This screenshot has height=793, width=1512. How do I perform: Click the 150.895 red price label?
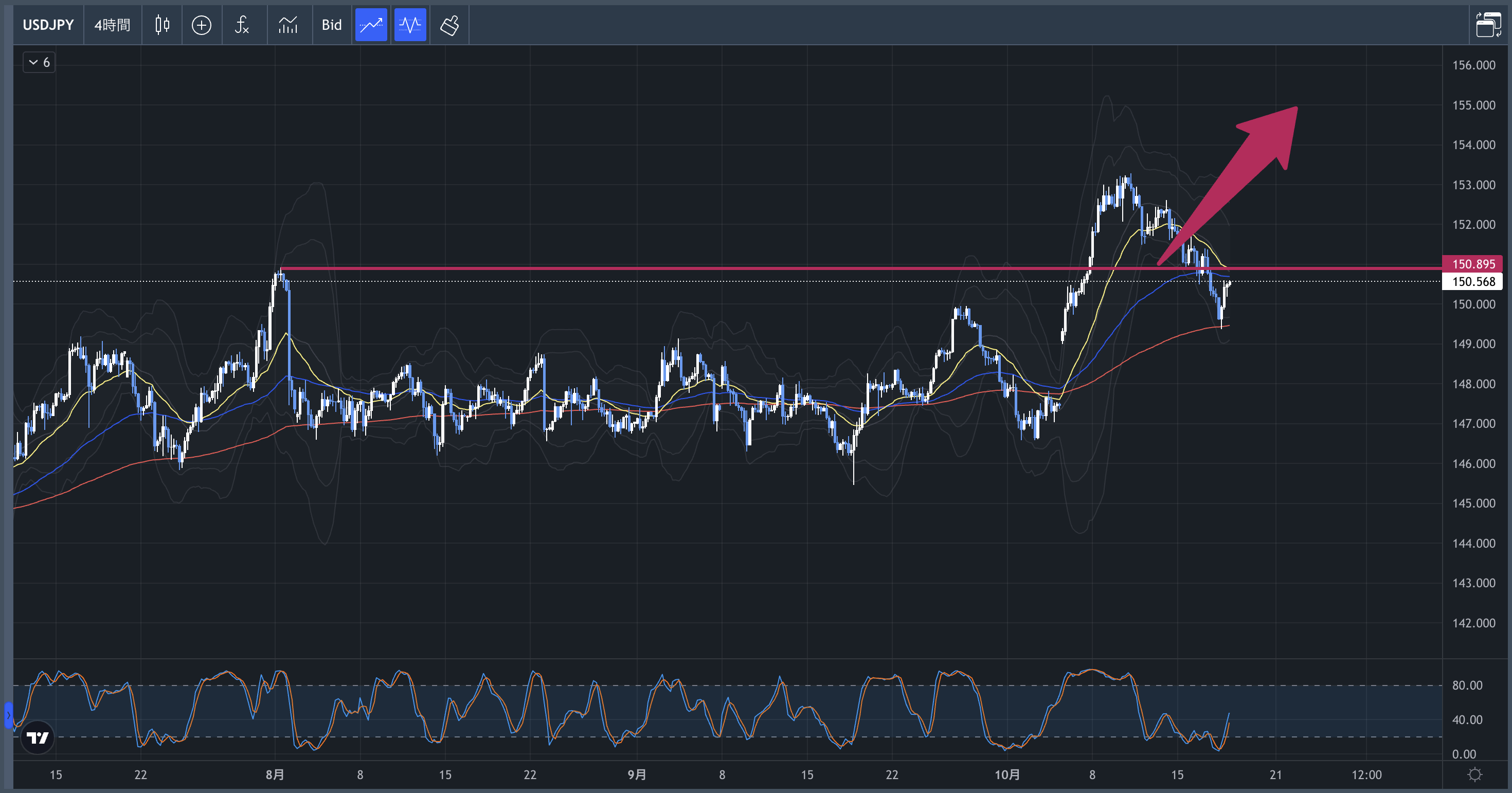1472,264
